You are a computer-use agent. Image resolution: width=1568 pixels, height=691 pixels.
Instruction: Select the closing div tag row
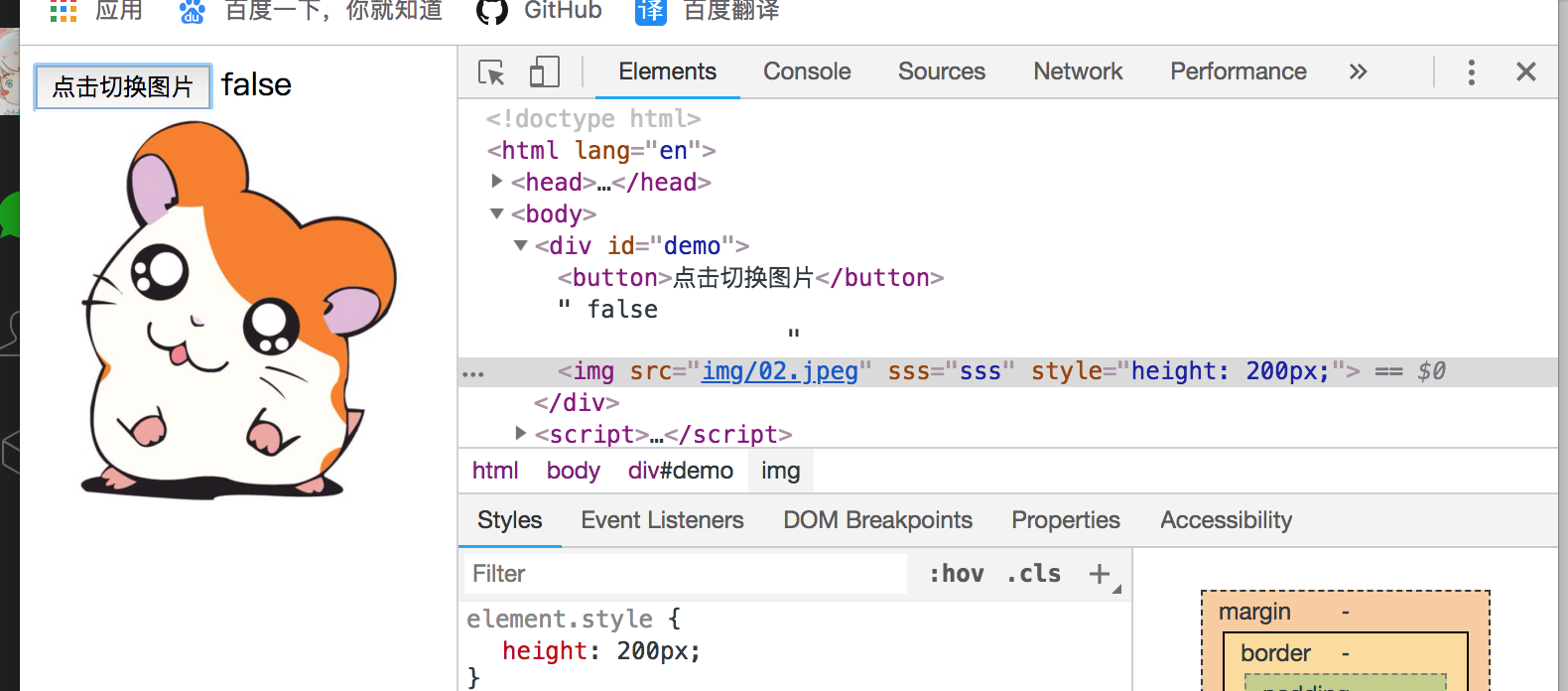[x=577, y=403]
